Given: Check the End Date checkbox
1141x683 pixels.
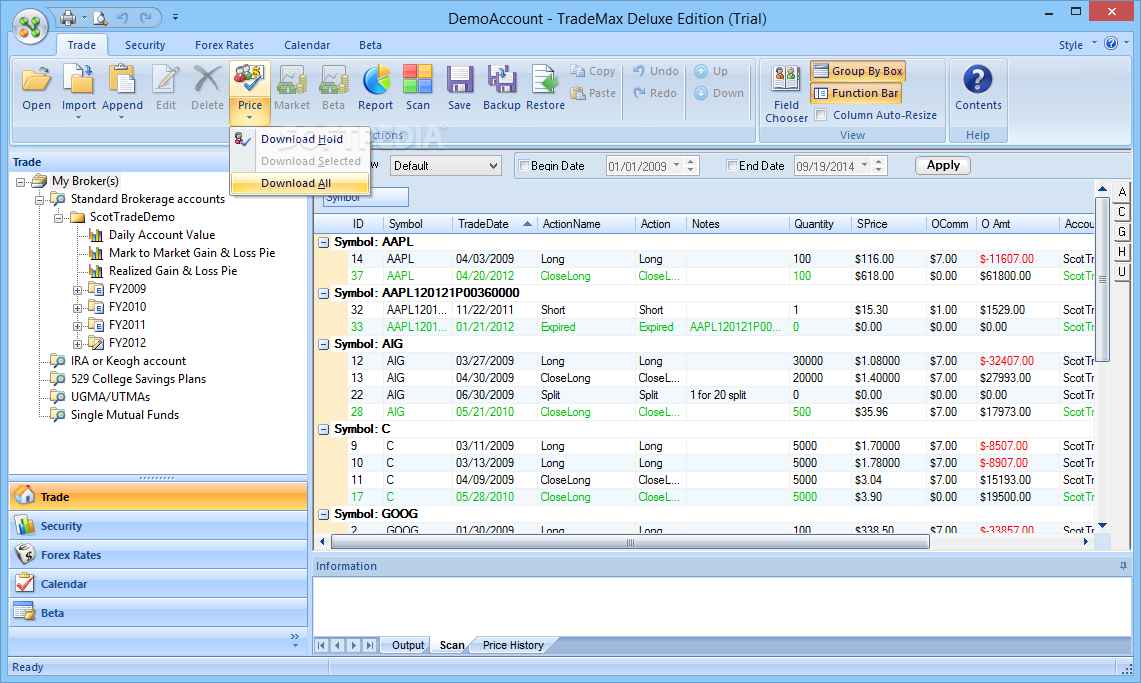Looking at the screenshot, I should pyautogui.click(x=732, y=166).
